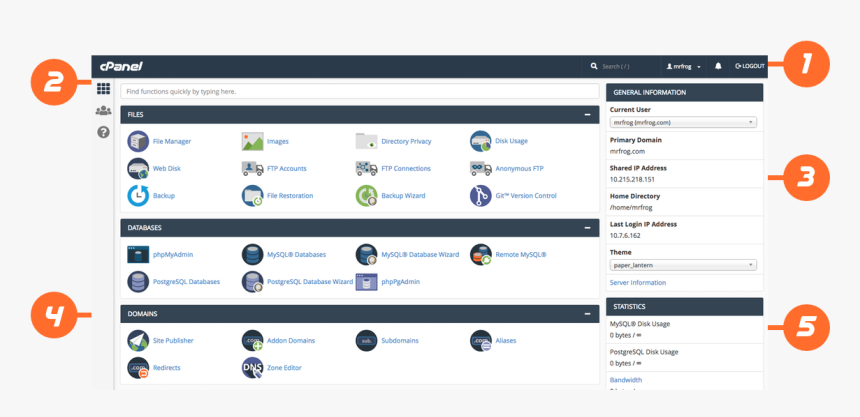This screenshot has height=417, width=860.
Task: Select the Home Directory /home/mrfrog text
Action: click(631, 207)
